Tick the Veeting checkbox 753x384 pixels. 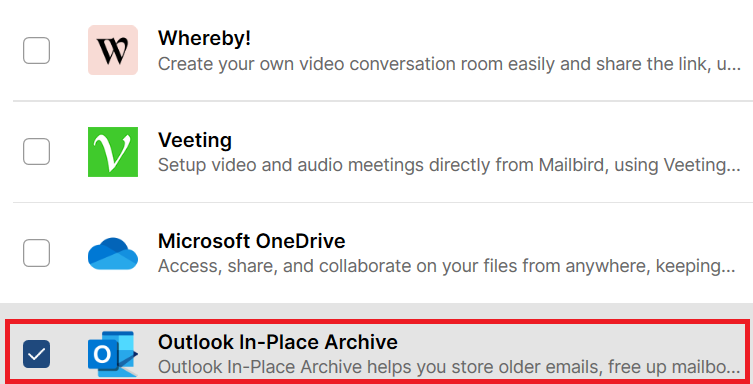pyautogui.click(x=36, y=152)
